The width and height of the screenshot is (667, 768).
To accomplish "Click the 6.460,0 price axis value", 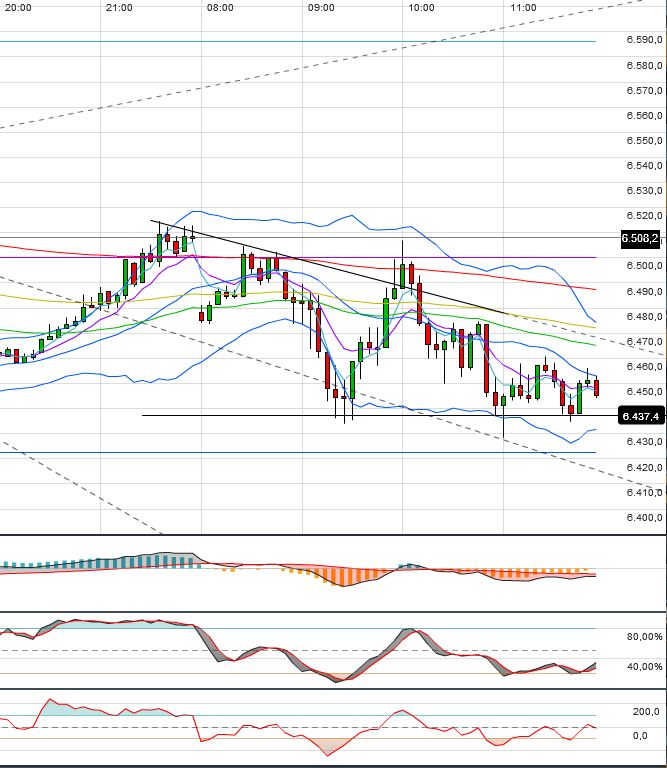I will click(644, 366).
